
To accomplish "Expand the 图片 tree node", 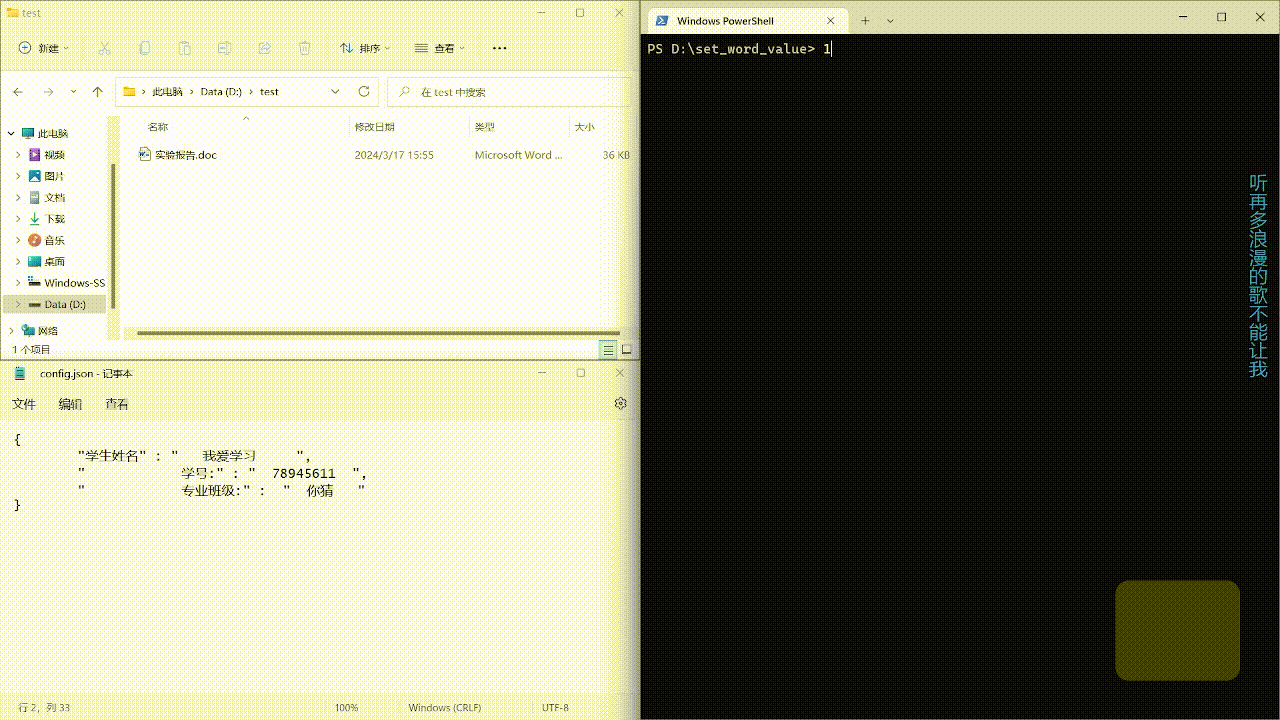I will (x=18, y=176).
